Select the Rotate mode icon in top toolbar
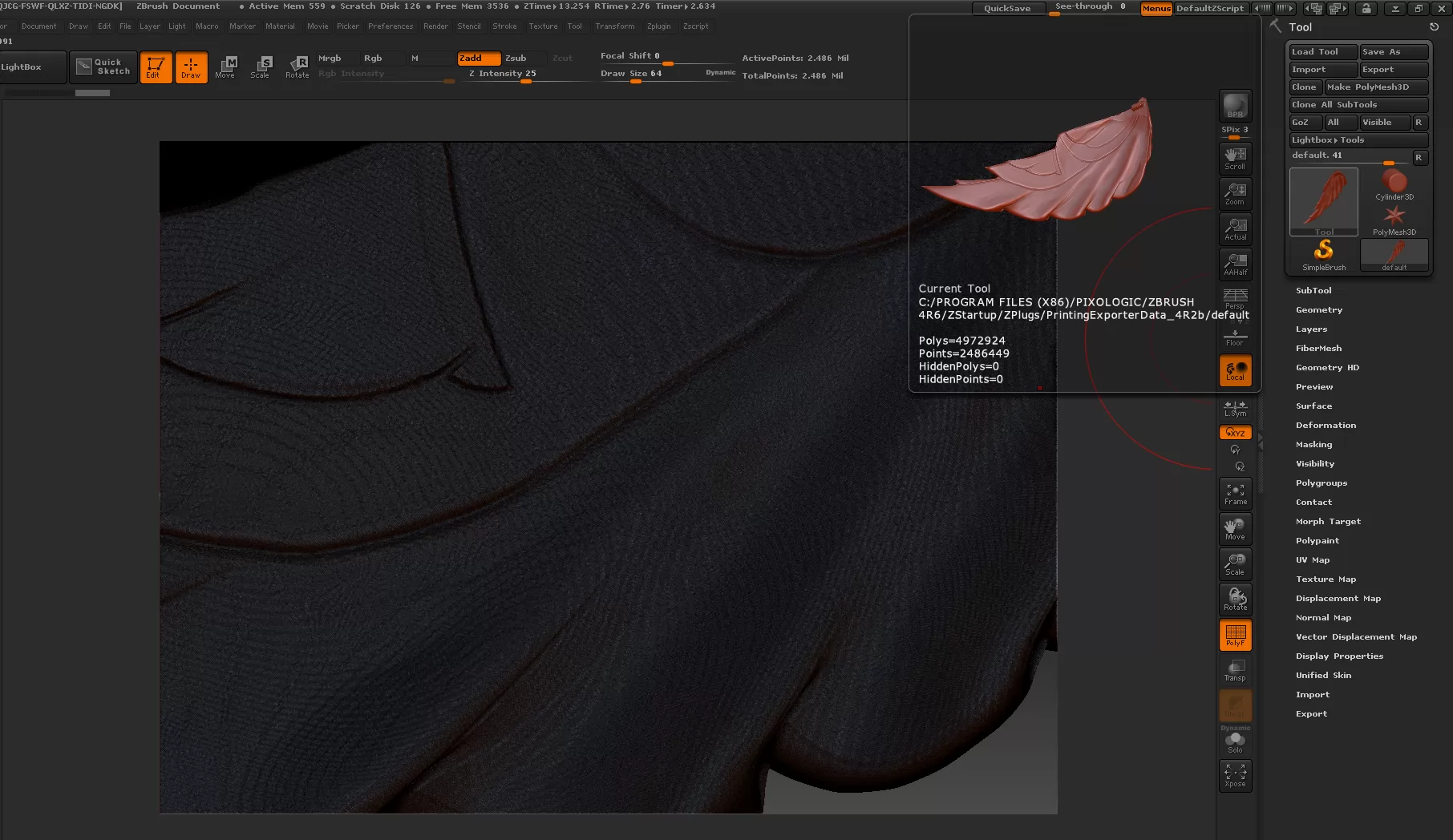The width and height of the screenshot is (1453, 840). point(297,67)
